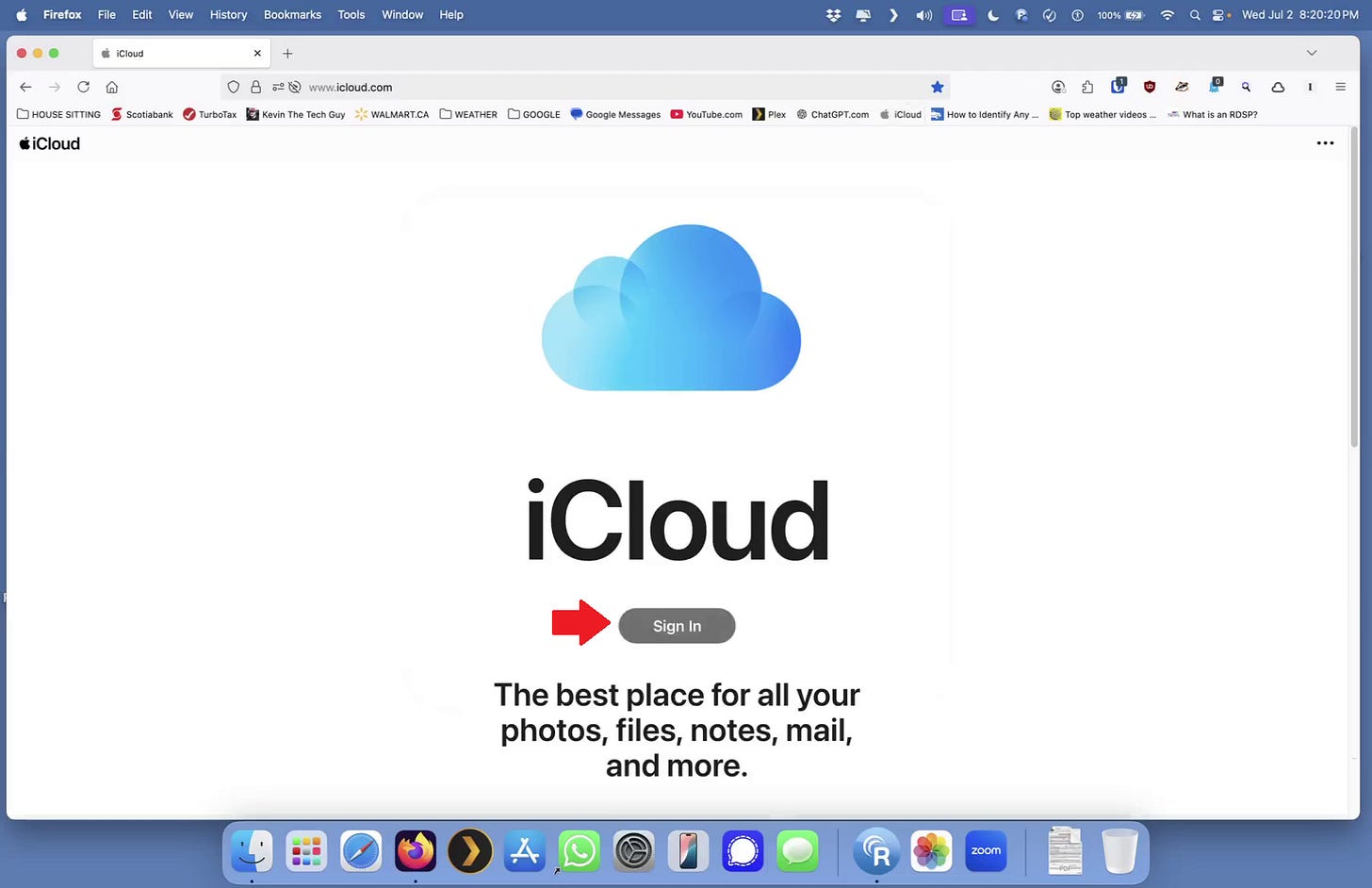Image resolution: width=1372 pixels, height=888 pixels.
Task: Click the ghost extension icon with badge 0
Action: (x=1215, y=86)
